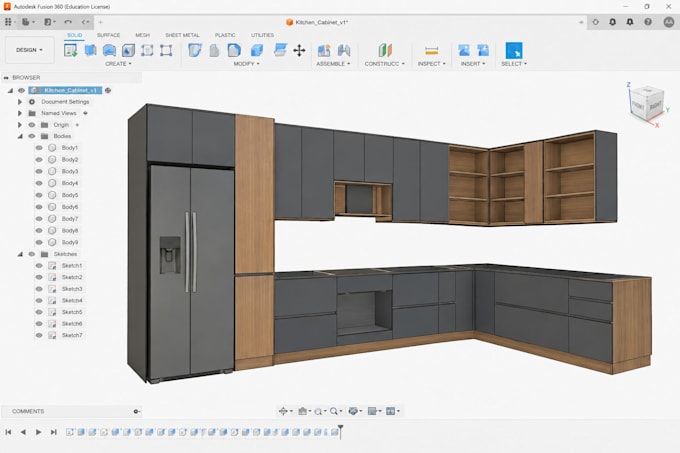Click the Offset Plane construct icon
Image resolution: width=680 pixels, height=453 pixels.
click(x=385, y=50)
